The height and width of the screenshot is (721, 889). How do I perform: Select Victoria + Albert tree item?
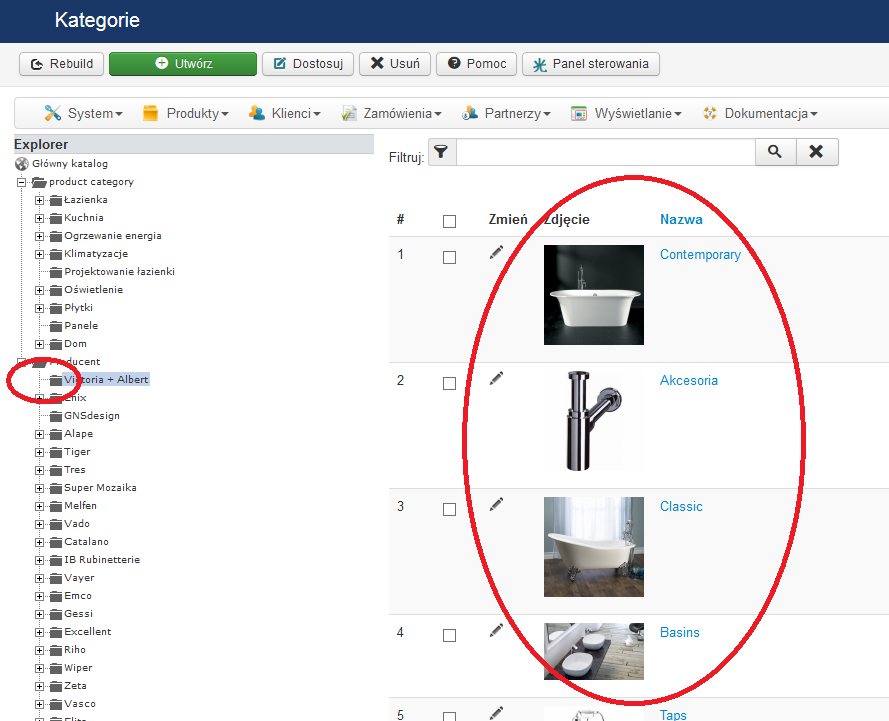[x=106, y=380]
